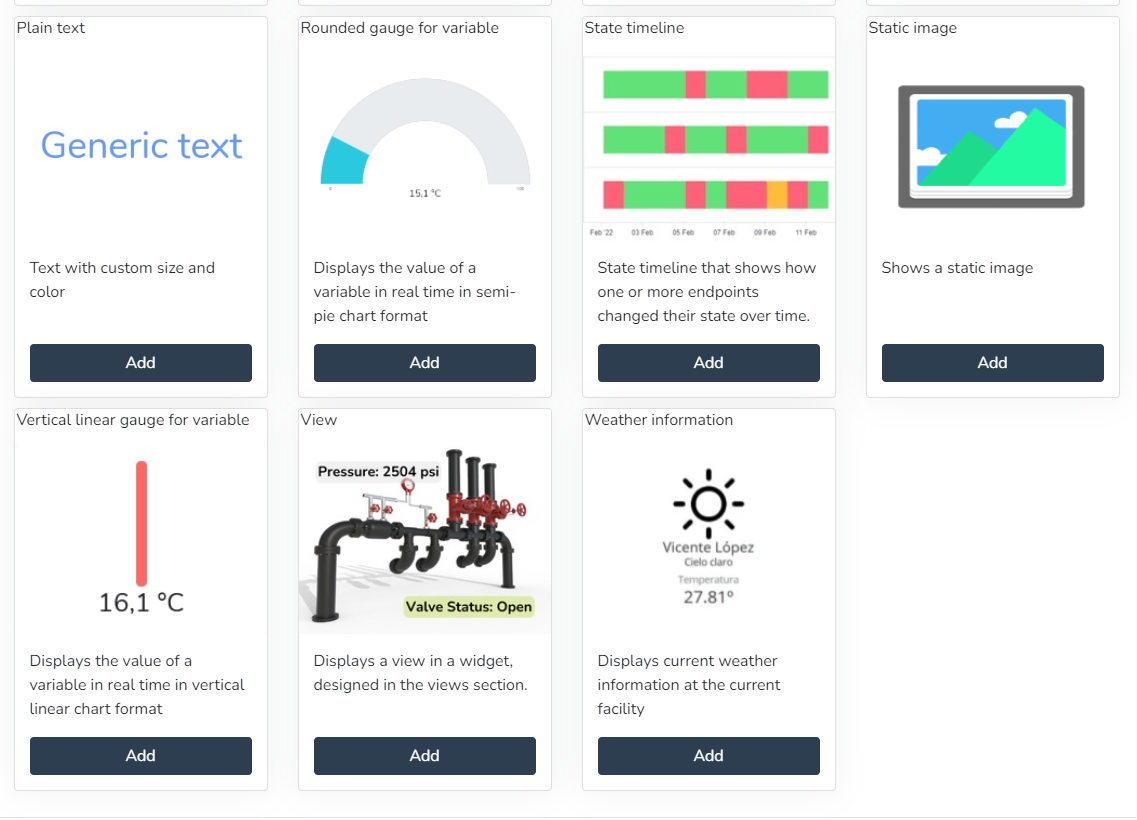Click the red vertical gauge bar
Screen dimensions: 1137x820
141,523
